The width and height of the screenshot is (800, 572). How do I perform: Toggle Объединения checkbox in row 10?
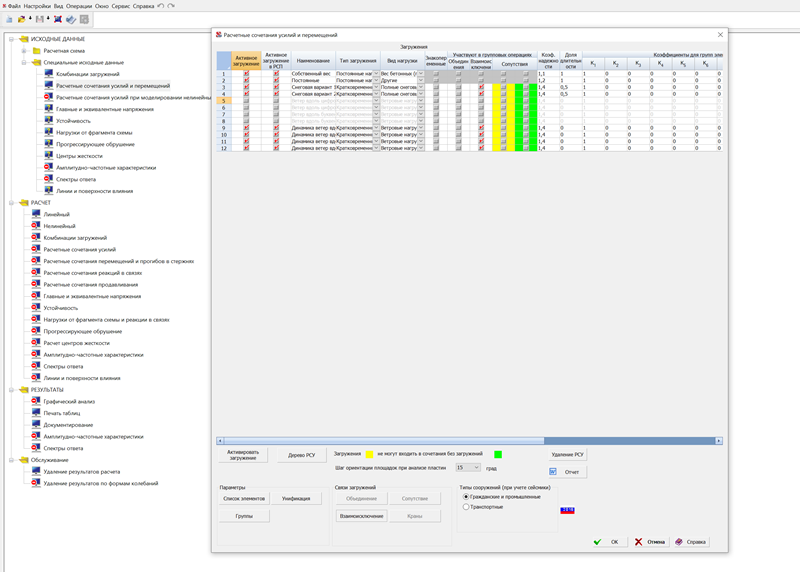click(458, 135)
